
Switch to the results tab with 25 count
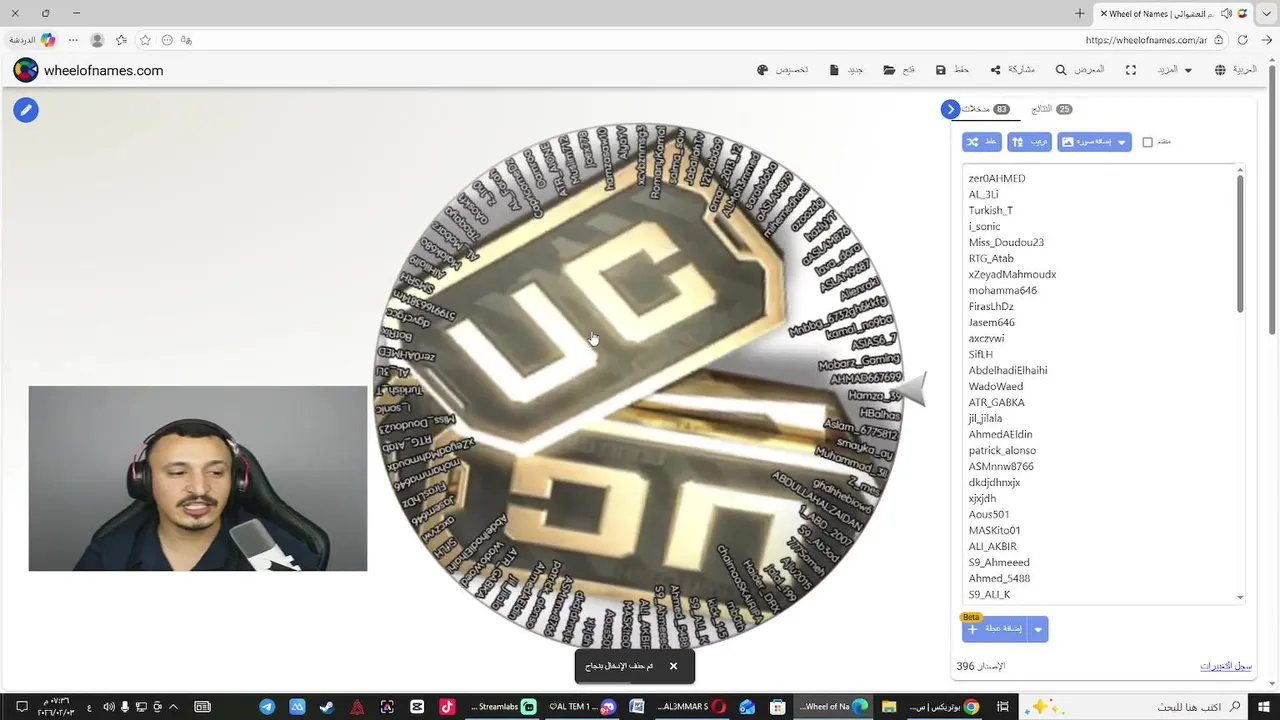1051,109
